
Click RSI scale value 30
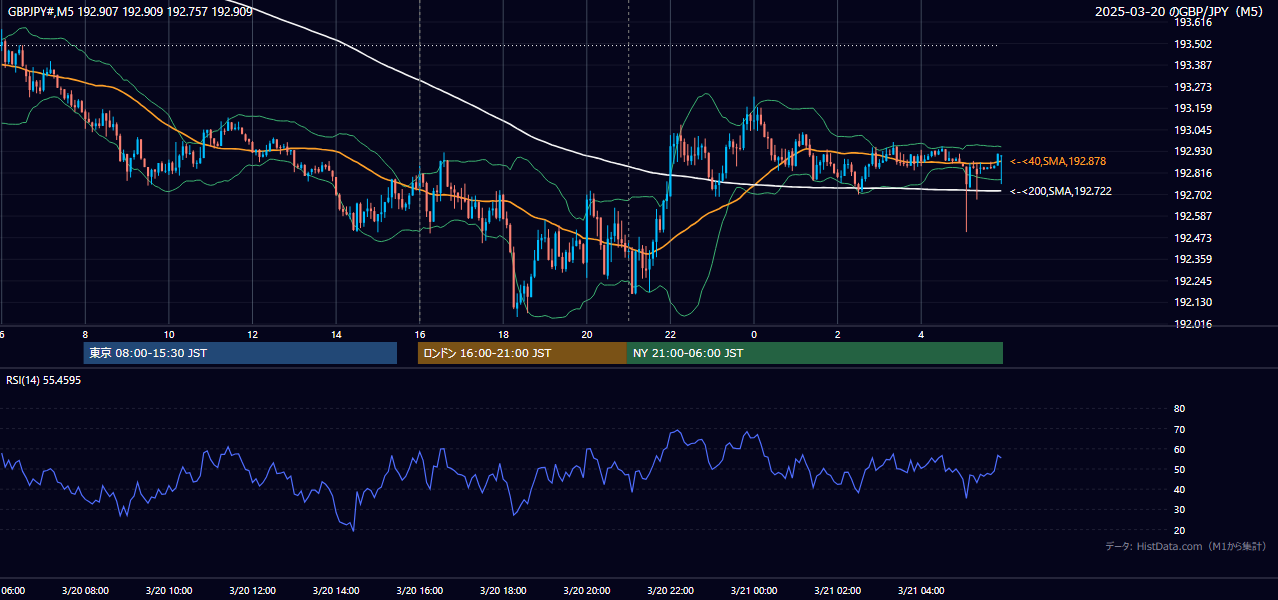(1179, 509)
